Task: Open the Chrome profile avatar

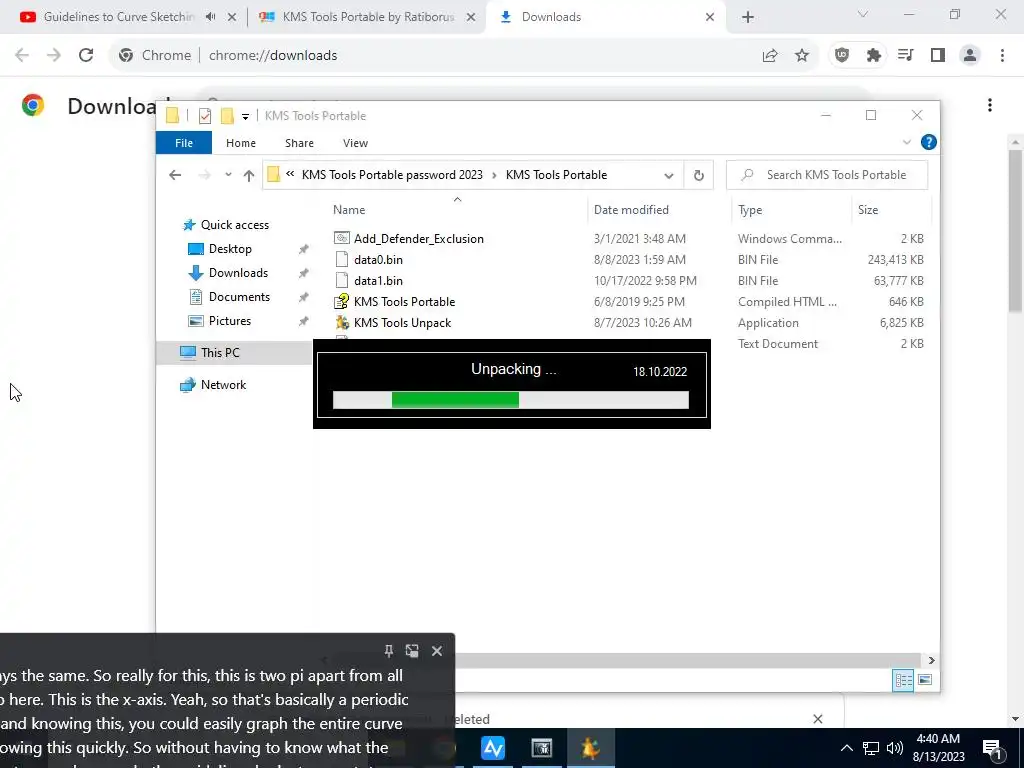Action: click(970, 56)
